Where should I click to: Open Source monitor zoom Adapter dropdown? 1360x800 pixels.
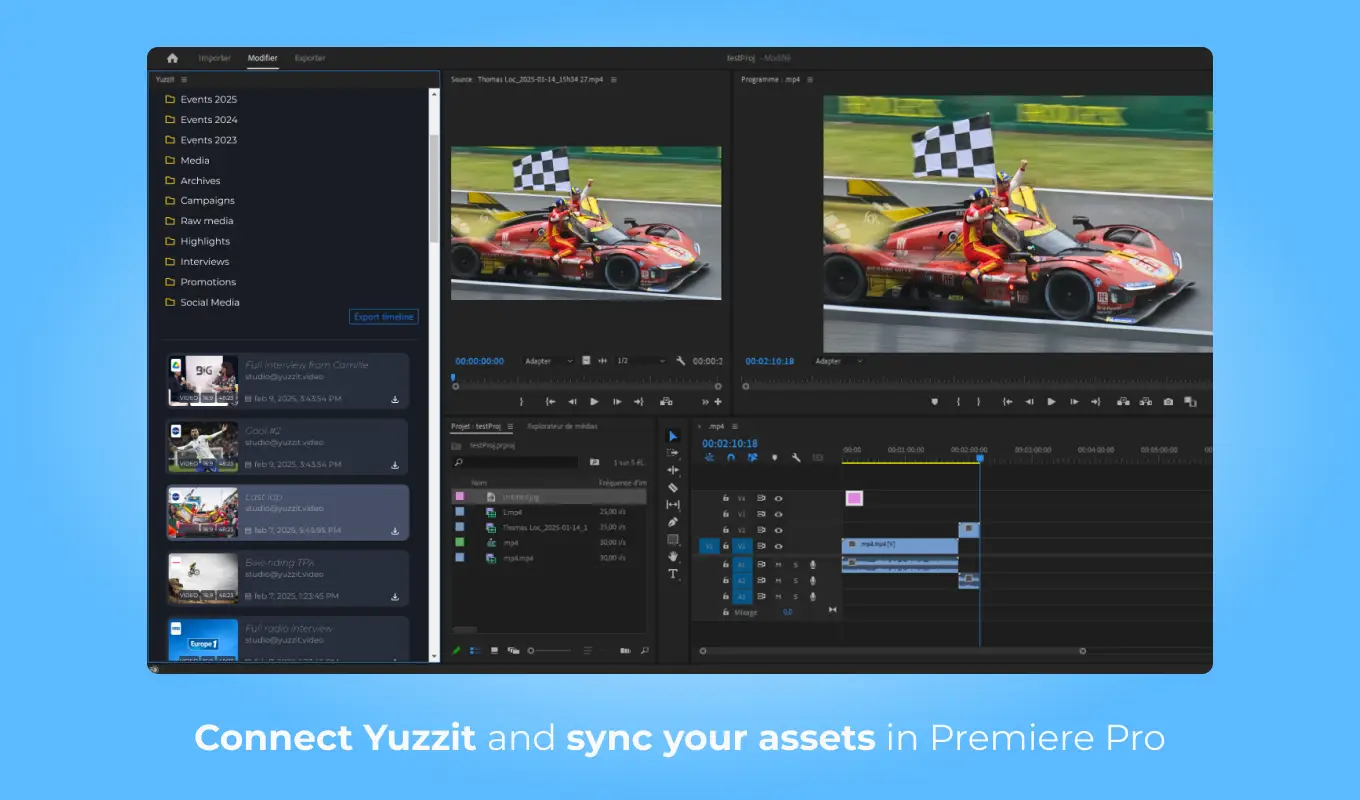[x=549, y=361]
